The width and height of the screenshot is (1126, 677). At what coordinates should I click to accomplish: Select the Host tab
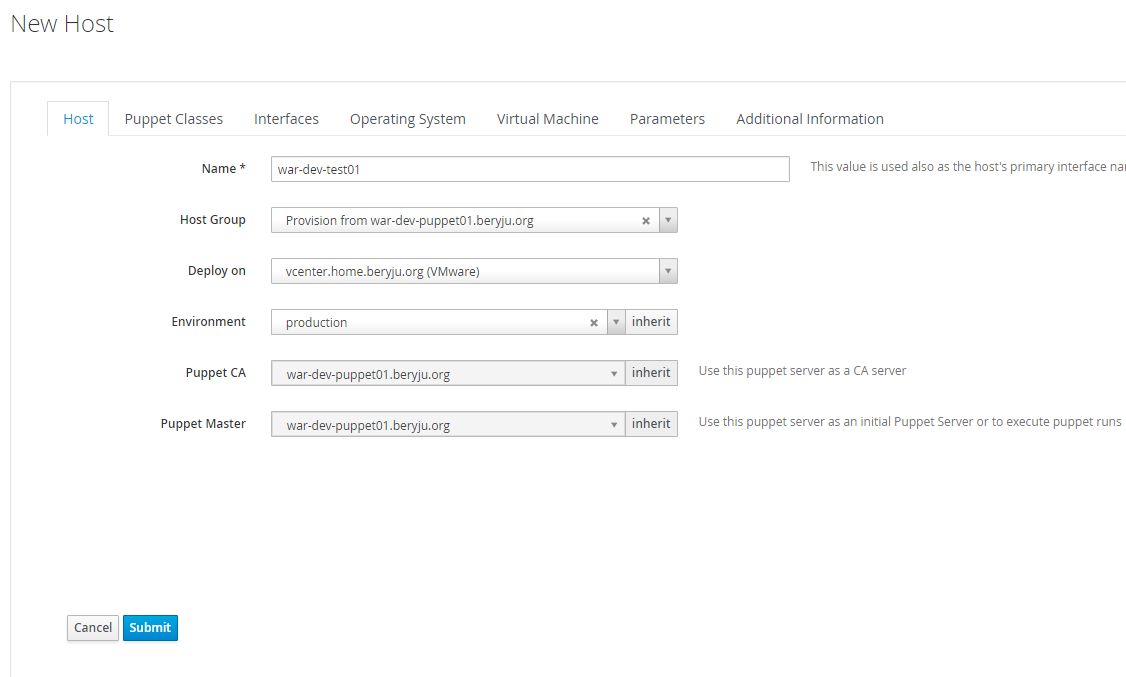77,118
